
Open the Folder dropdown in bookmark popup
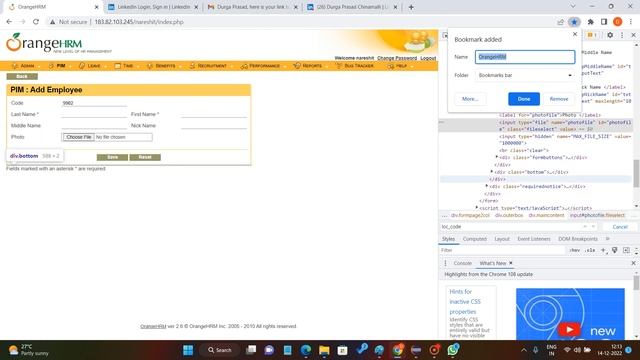click(x=525, y=76)
